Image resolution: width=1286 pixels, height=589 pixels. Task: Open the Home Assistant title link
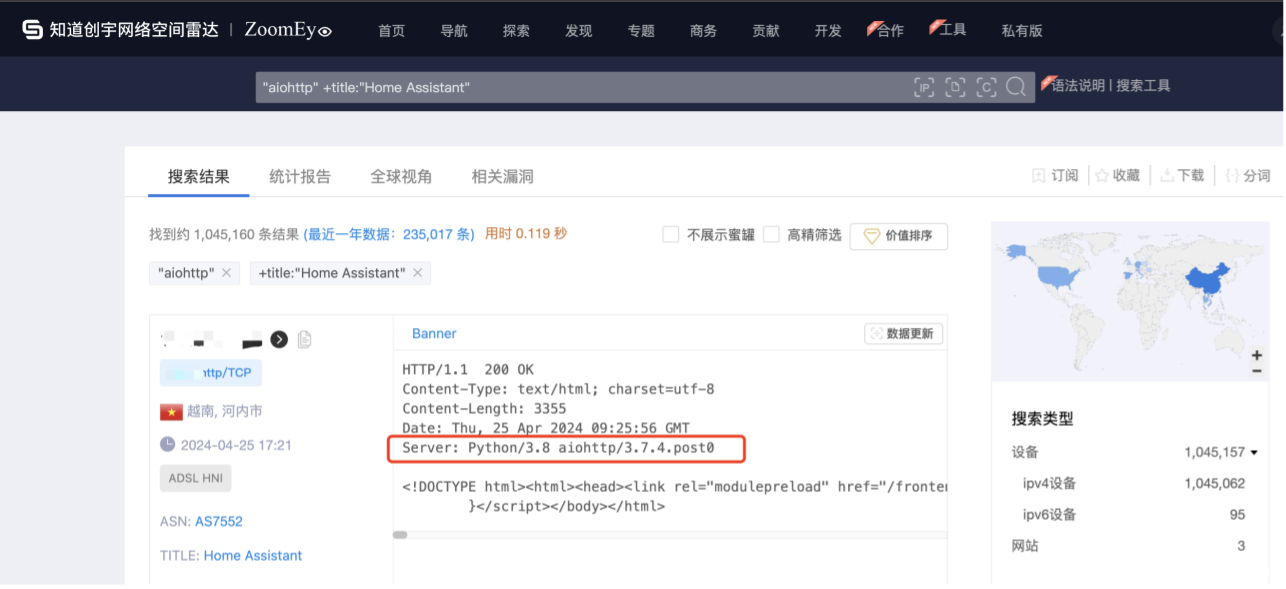(253, 555)
